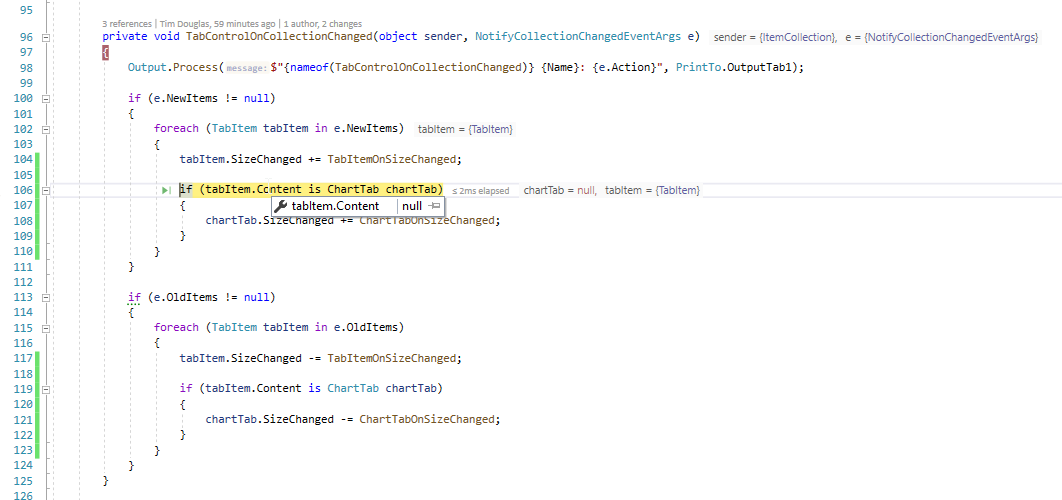Click inline value 'sender = {ItemCollection}'
This screenshot has width=1062, height=500.
(x=776, y=37)
